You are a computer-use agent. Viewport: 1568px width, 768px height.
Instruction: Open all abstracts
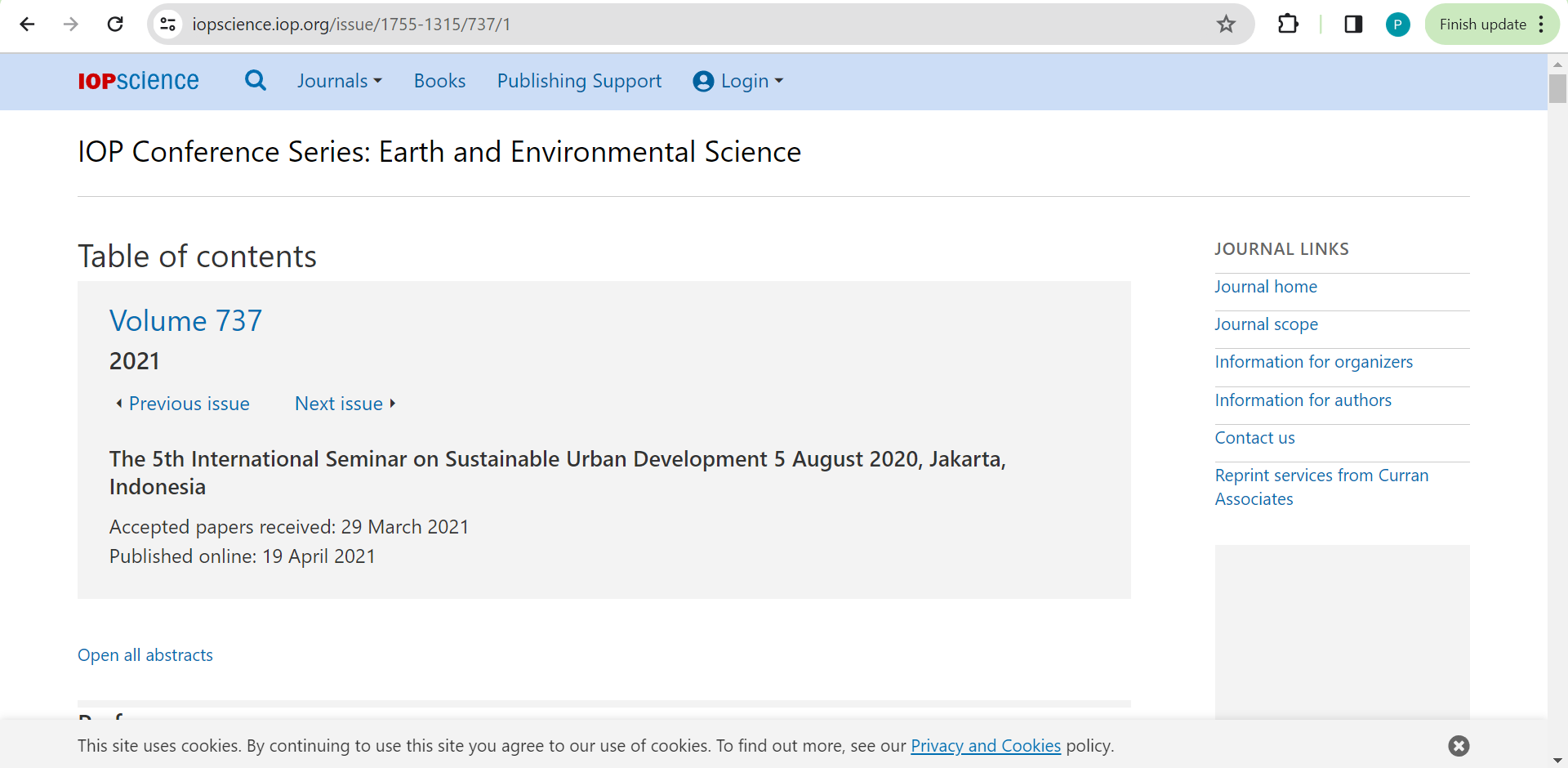[145, 655]
